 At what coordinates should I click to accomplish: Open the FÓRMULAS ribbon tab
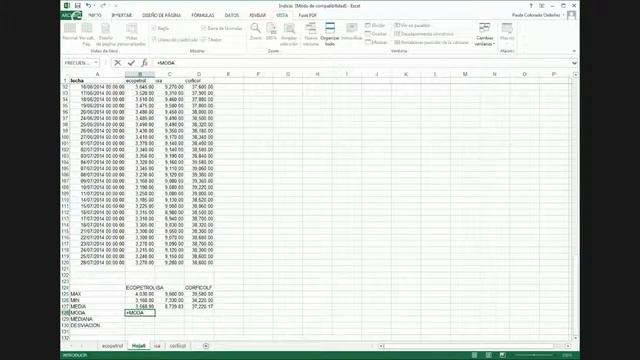(203, 15)
